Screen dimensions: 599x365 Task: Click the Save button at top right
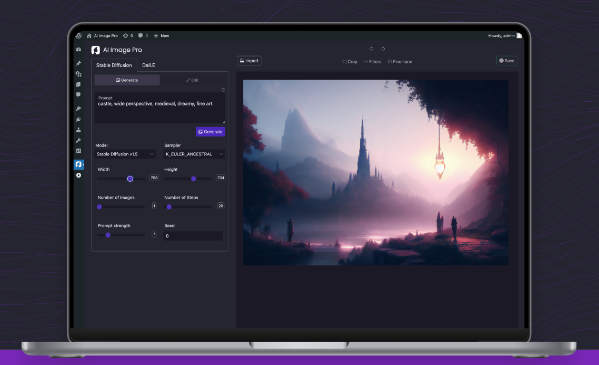(x=507, y=61)
